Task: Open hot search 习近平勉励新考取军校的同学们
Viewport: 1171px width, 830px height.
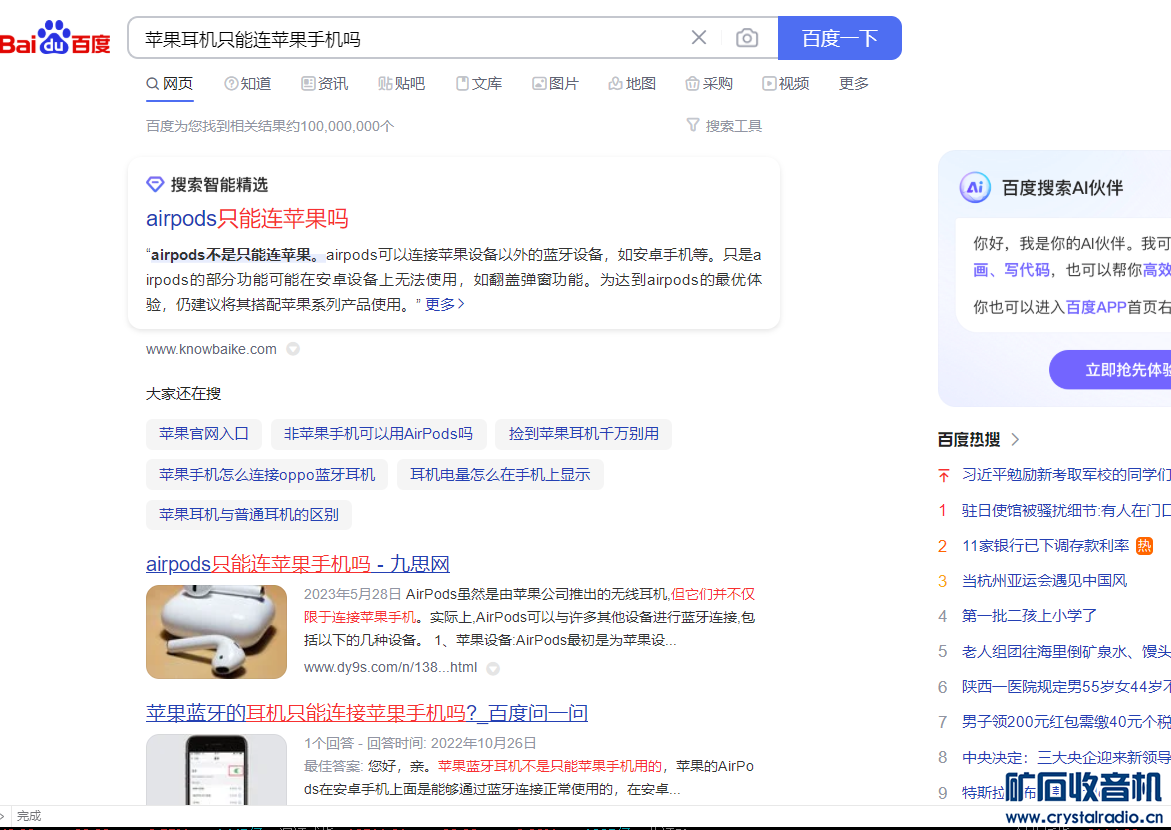Action: point(1066,474)
